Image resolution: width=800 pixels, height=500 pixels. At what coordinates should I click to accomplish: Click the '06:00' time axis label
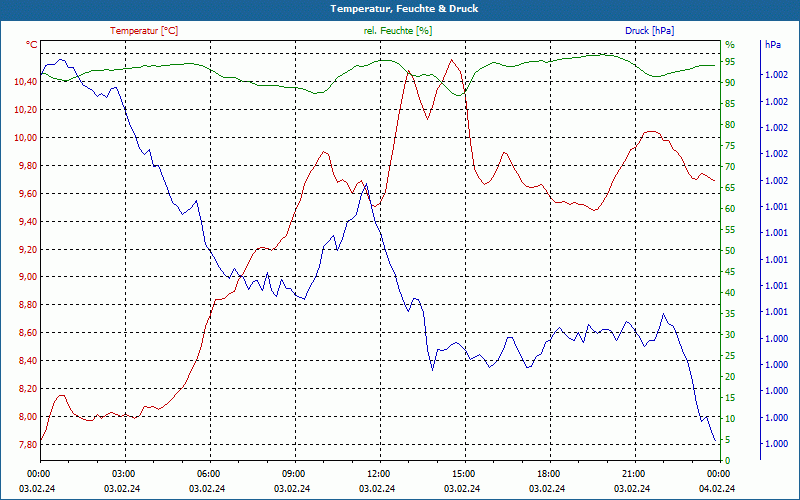click(x=209, y=473)
